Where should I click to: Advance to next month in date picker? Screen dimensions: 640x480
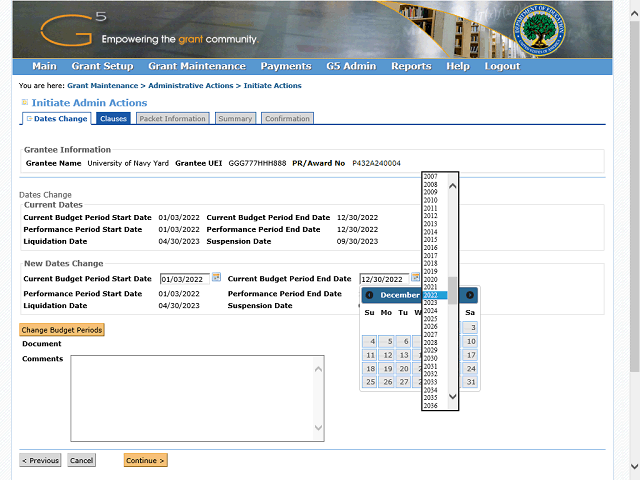469,295
